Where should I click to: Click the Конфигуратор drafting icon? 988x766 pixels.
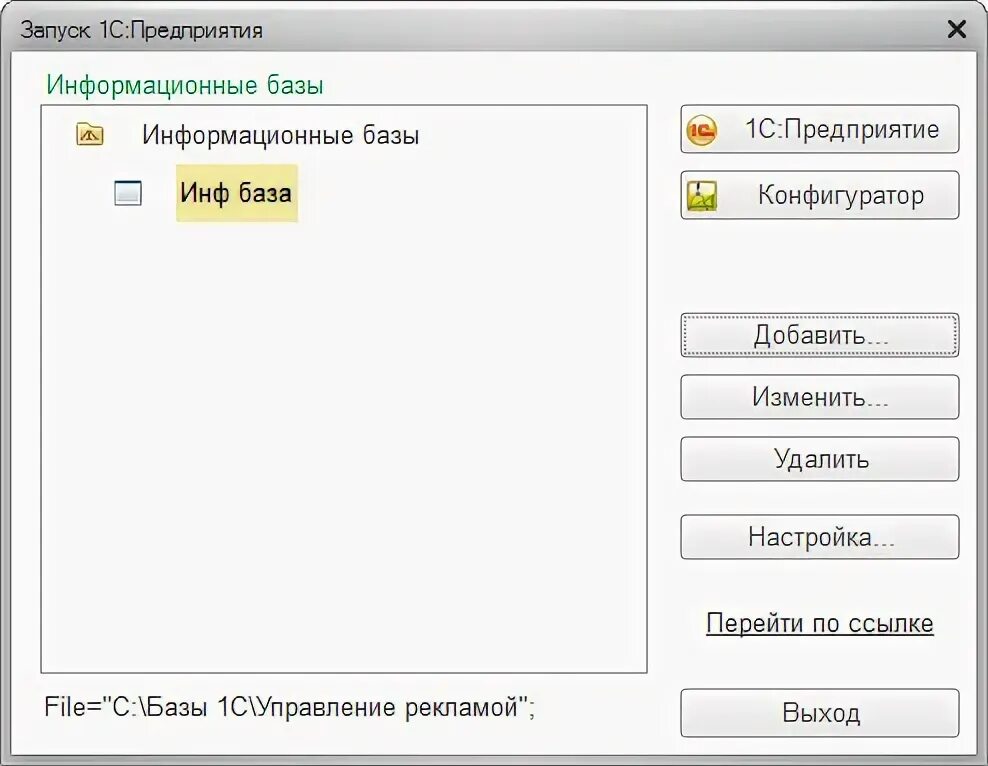click(702, 196)
